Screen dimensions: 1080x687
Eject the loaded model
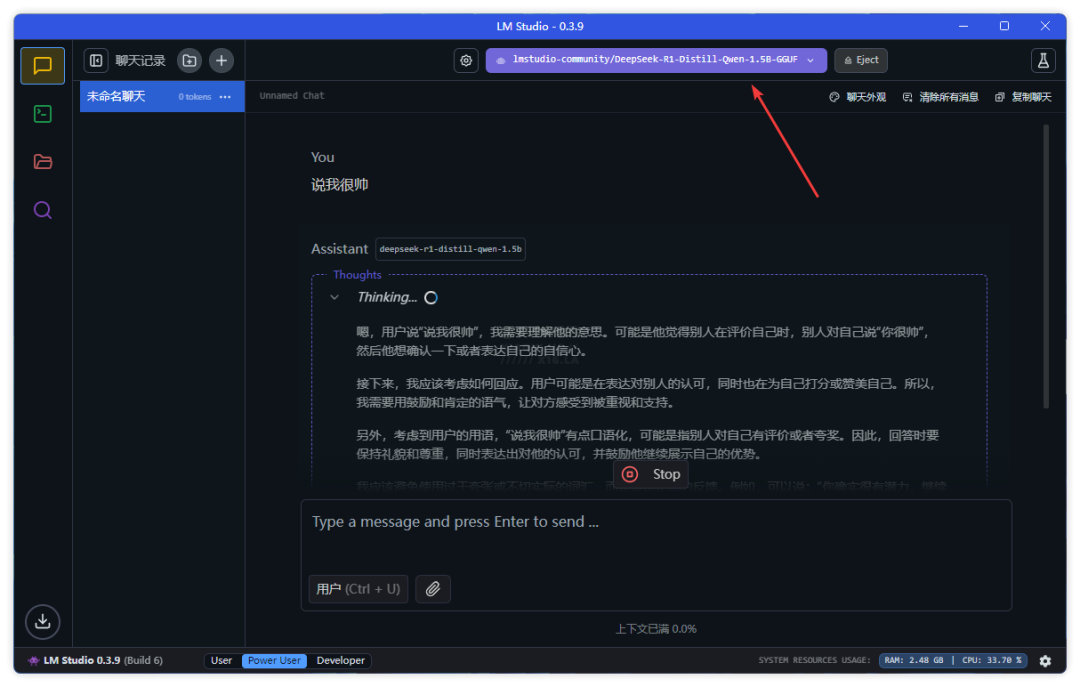point(861,61)
